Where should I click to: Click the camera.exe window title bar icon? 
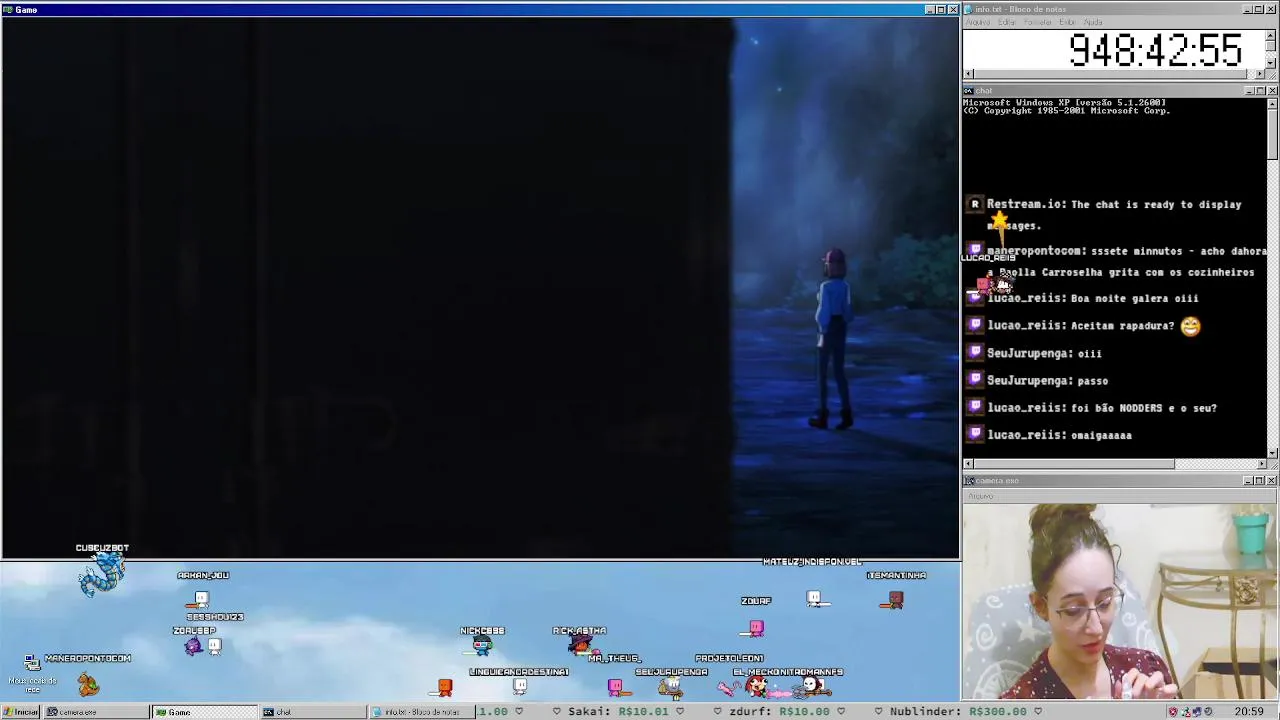tap(968, 481)
